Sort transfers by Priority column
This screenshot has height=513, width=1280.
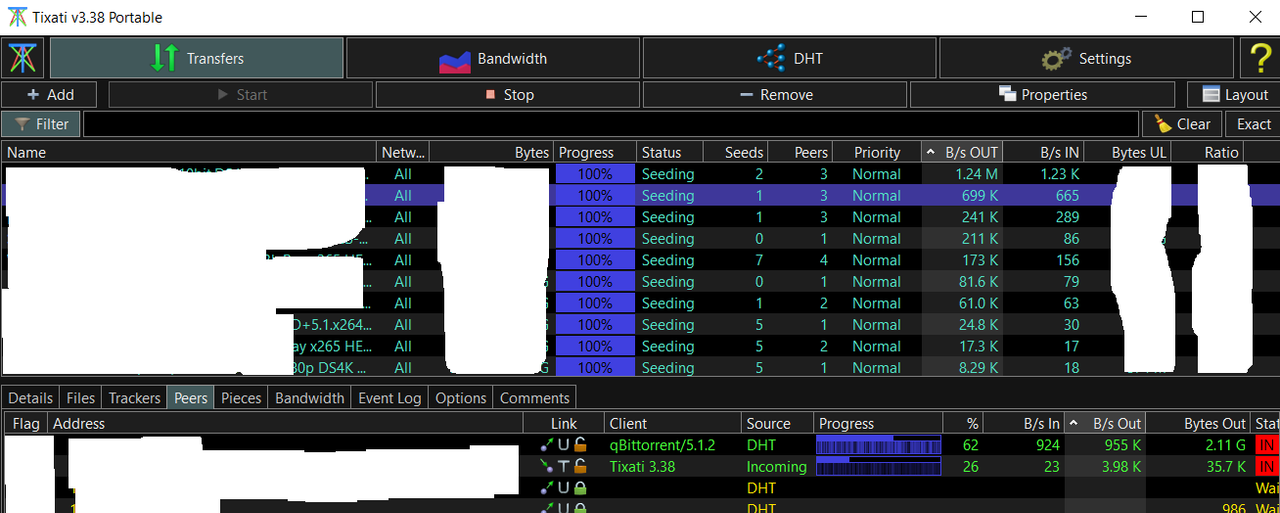(876, 152)
